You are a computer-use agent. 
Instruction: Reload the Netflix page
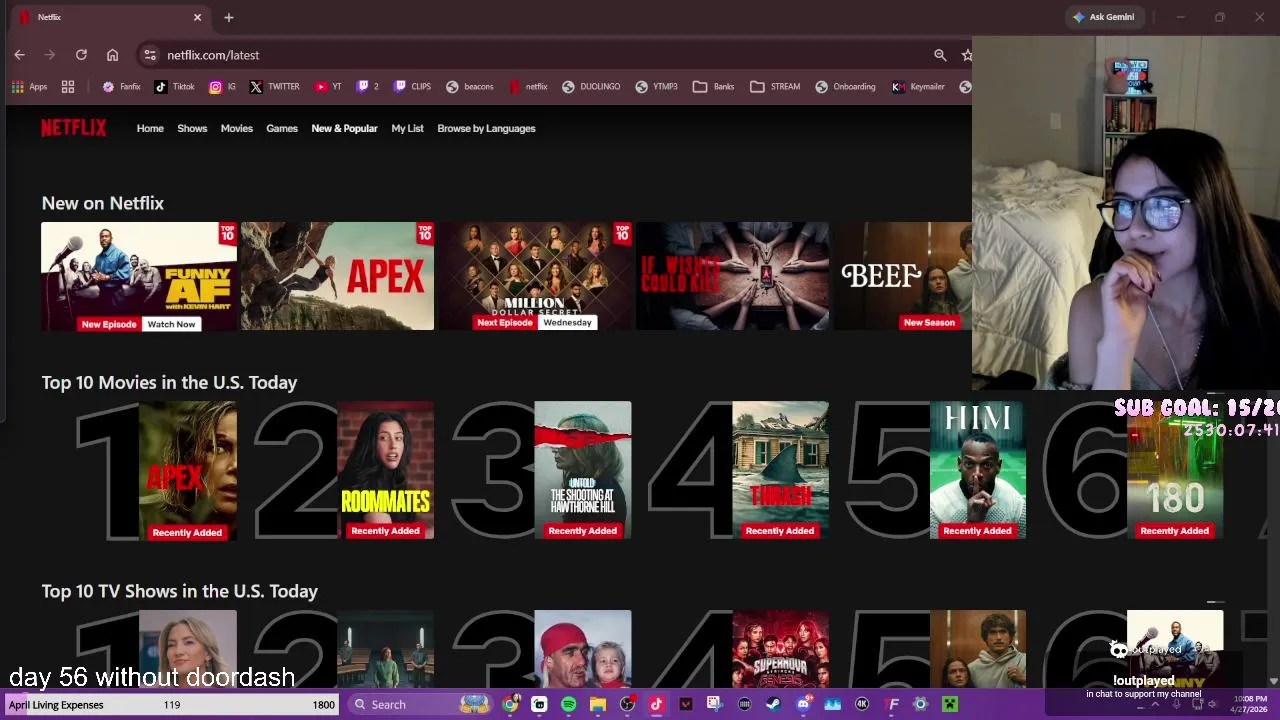pos(81,55)
